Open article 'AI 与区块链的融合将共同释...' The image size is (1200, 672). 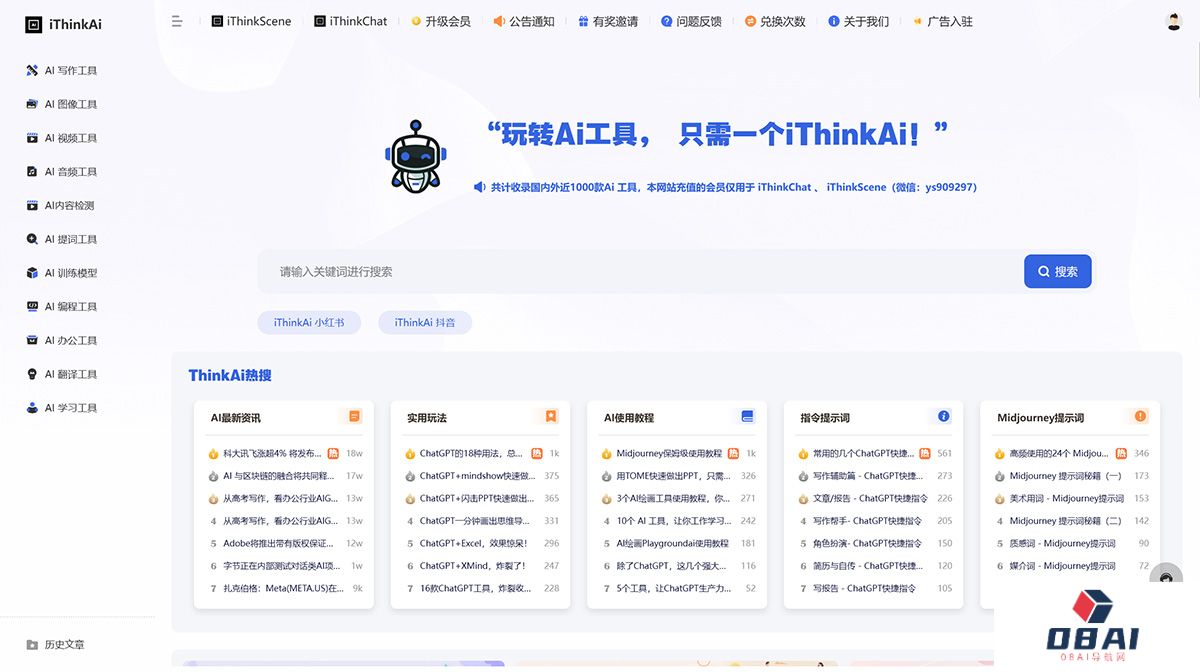(281, 476)
